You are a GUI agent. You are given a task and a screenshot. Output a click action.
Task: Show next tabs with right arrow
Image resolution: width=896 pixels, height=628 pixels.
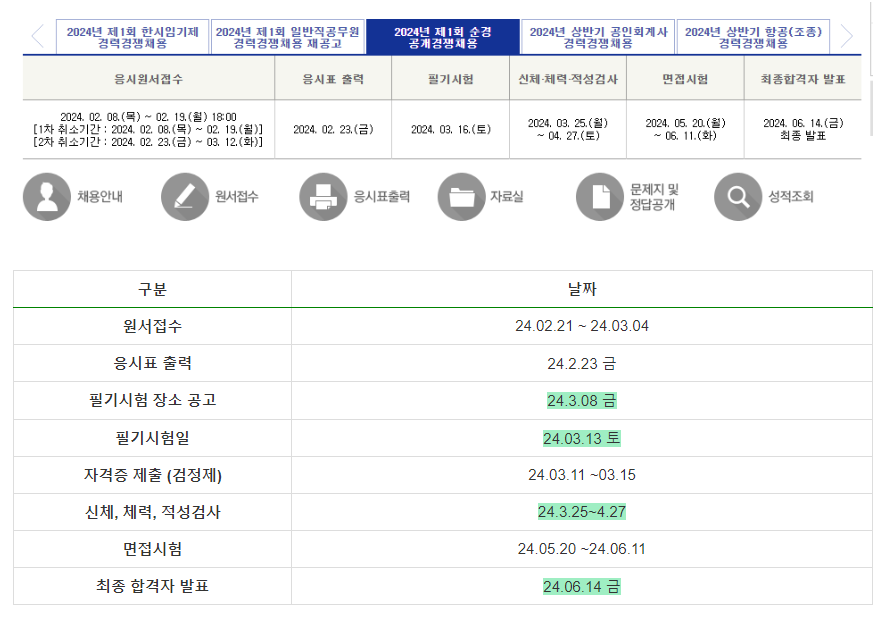847,37
